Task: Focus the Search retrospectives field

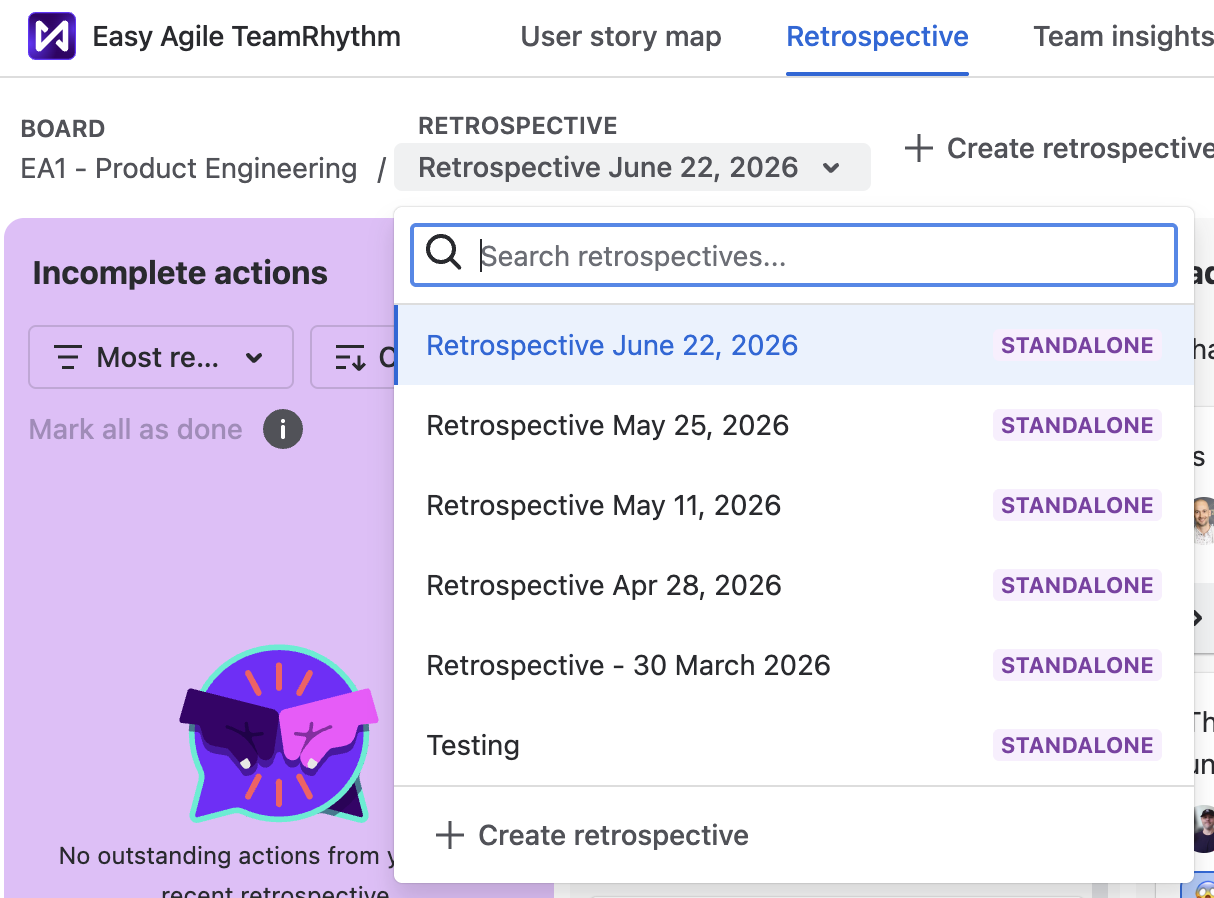Action: [793, 255]
